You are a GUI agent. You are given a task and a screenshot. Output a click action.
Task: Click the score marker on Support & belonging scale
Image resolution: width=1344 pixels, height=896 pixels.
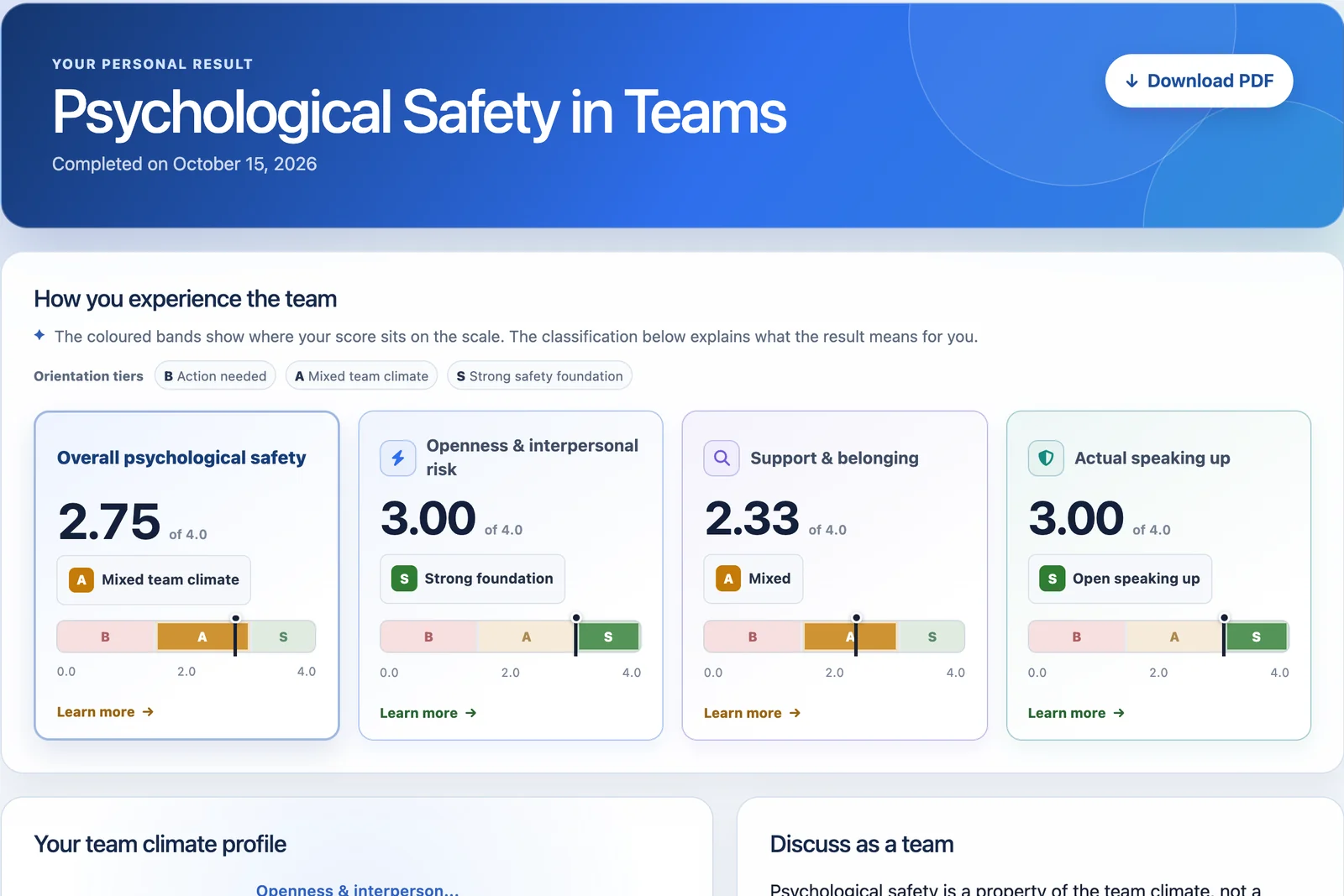tap(856, 636)
